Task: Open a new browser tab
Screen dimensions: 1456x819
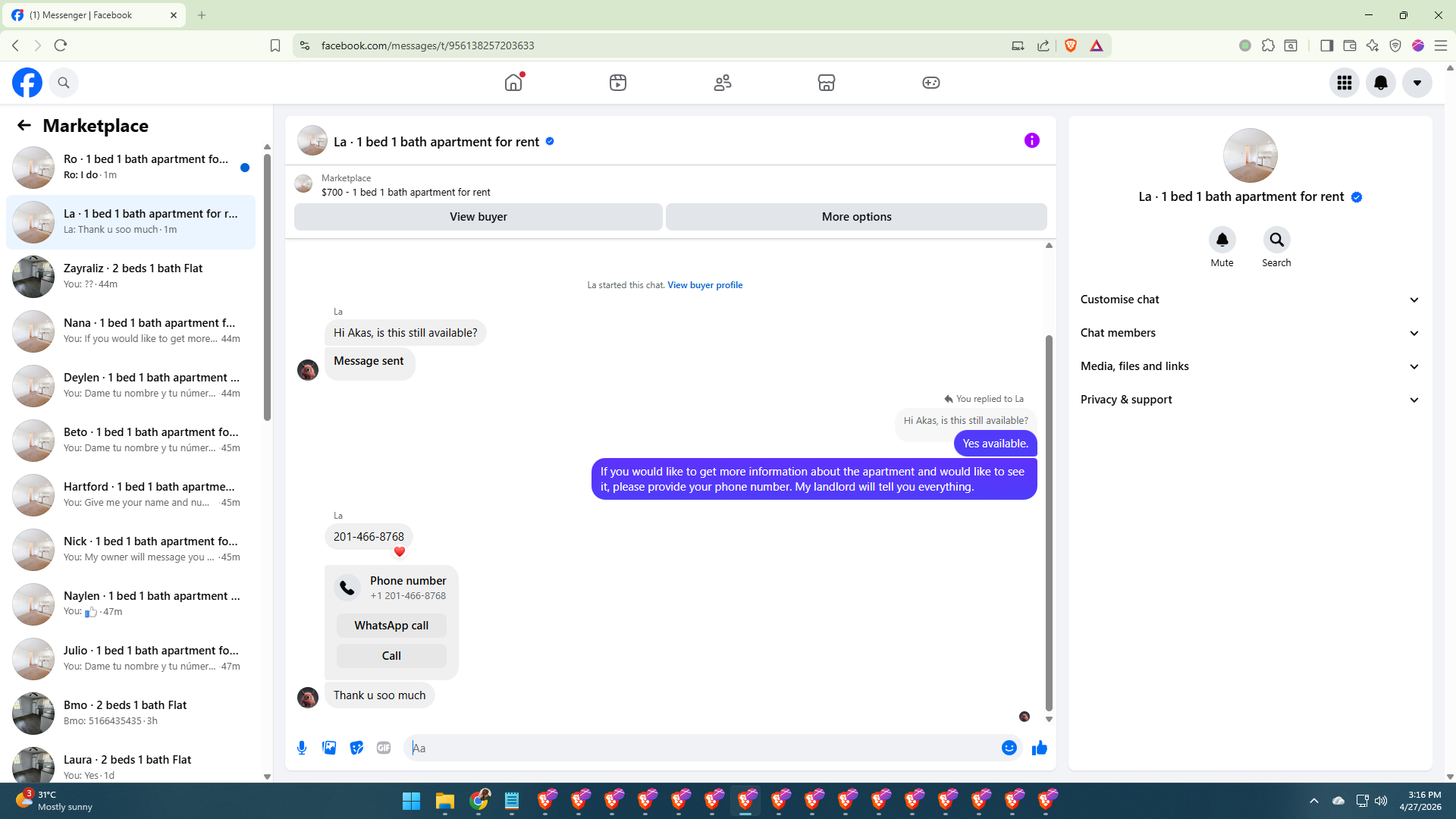Action: click(x=202, y=15)
